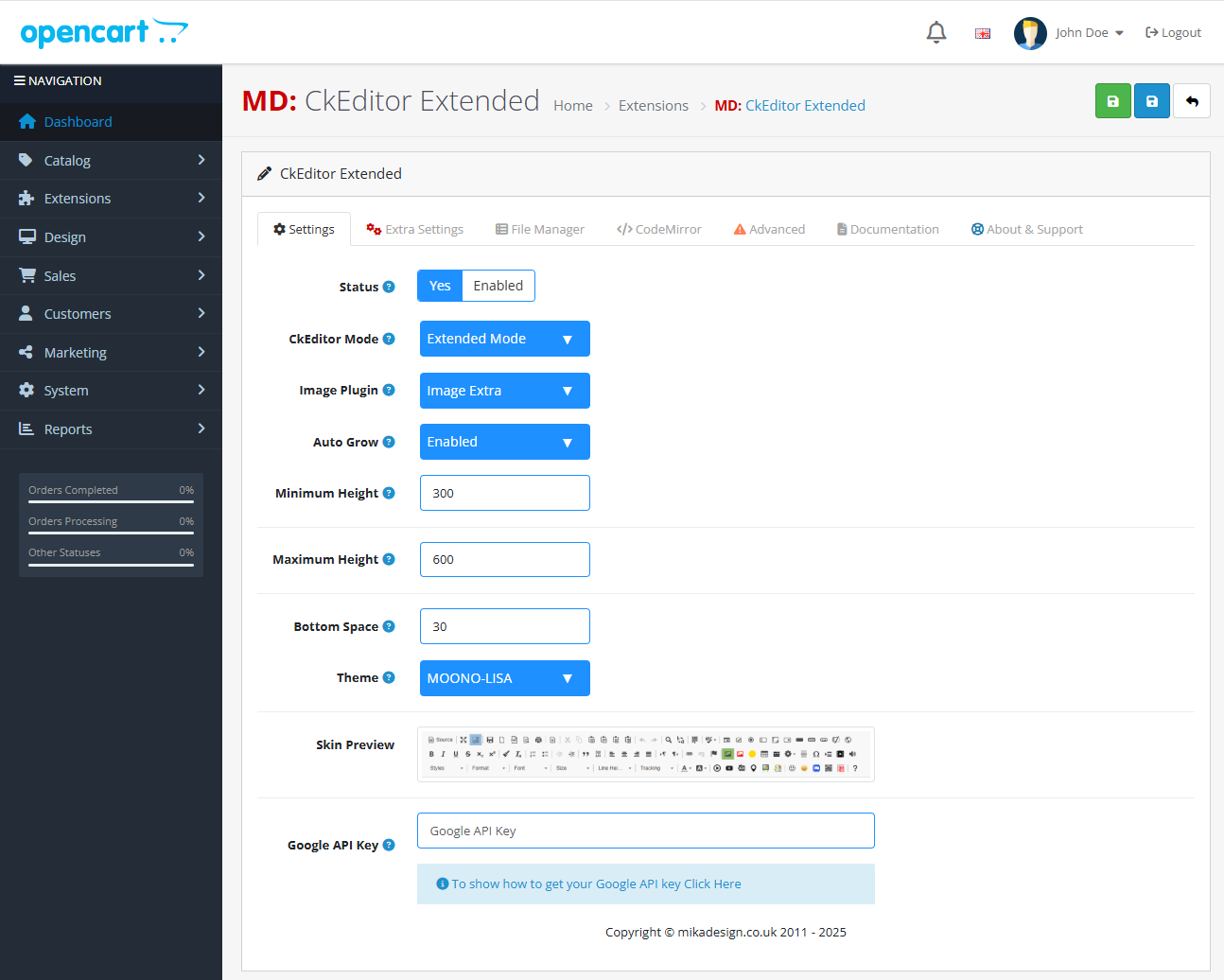Switch to the Extra Settings tab
Image resolution: width=1224 pixels, height=980 pixels.
414,229
